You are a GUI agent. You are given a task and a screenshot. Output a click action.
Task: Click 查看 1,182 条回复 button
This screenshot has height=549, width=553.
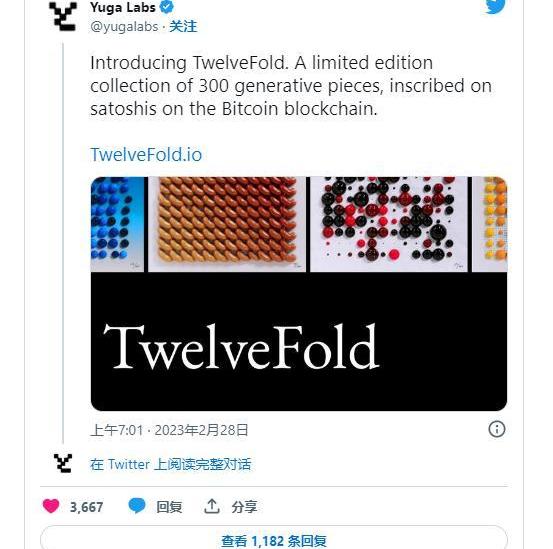(x=274, y=538)
